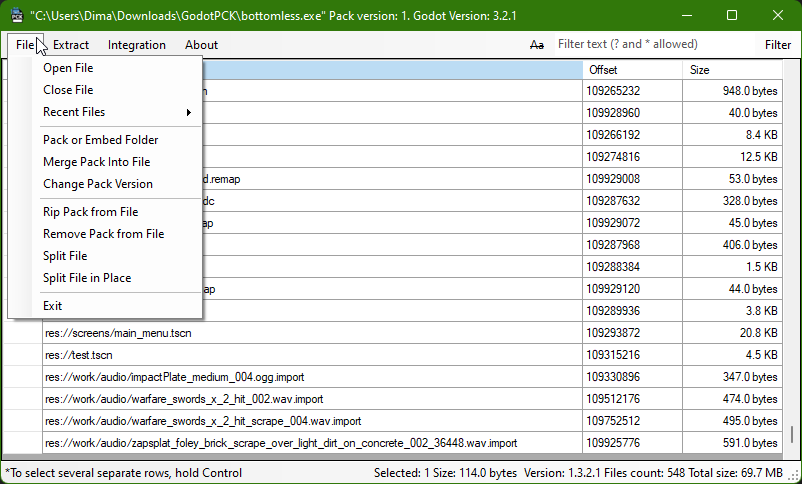This screenshot has height=484, width=802.
Task: Select impactPlate_medium_004.ogg.import row
Action: click(x=312, y=377)
